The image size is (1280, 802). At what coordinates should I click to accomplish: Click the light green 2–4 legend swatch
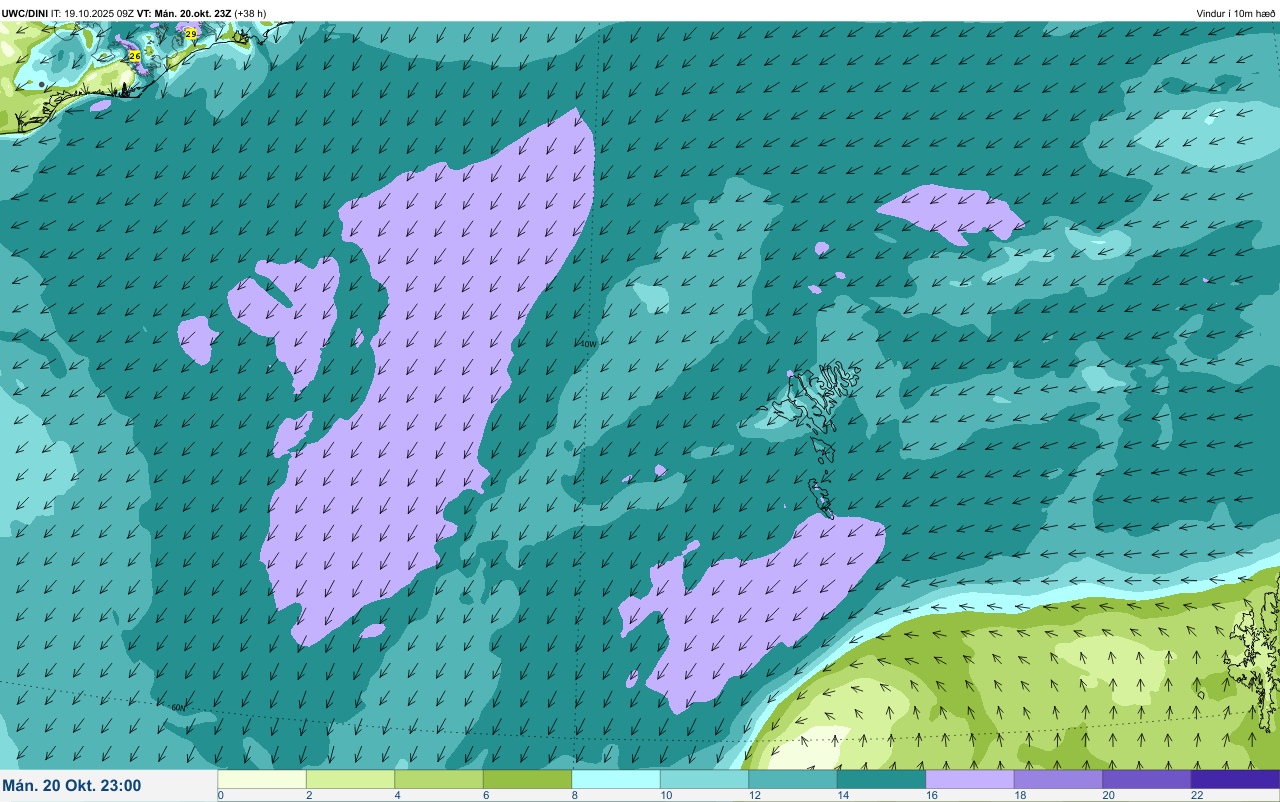tap(350, 779)
